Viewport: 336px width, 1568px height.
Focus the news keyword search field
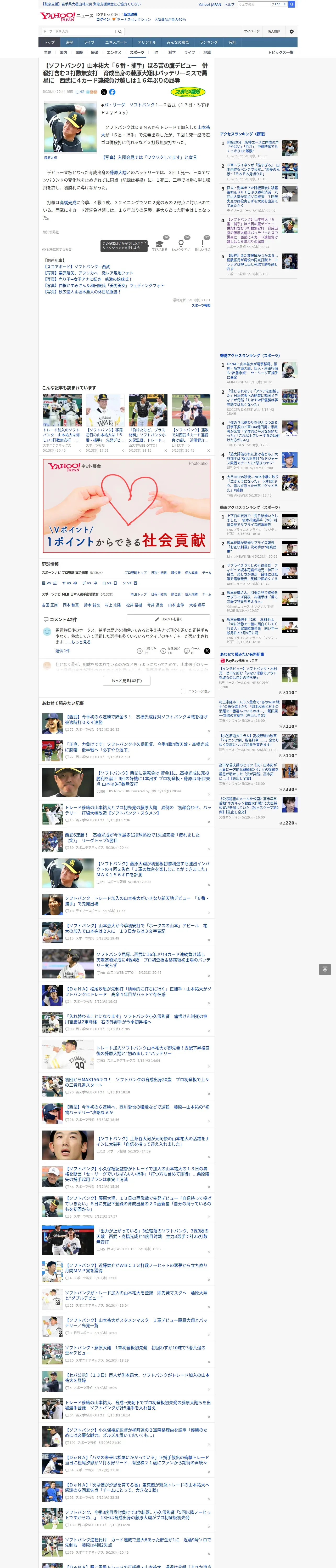(x=79, y=32)
